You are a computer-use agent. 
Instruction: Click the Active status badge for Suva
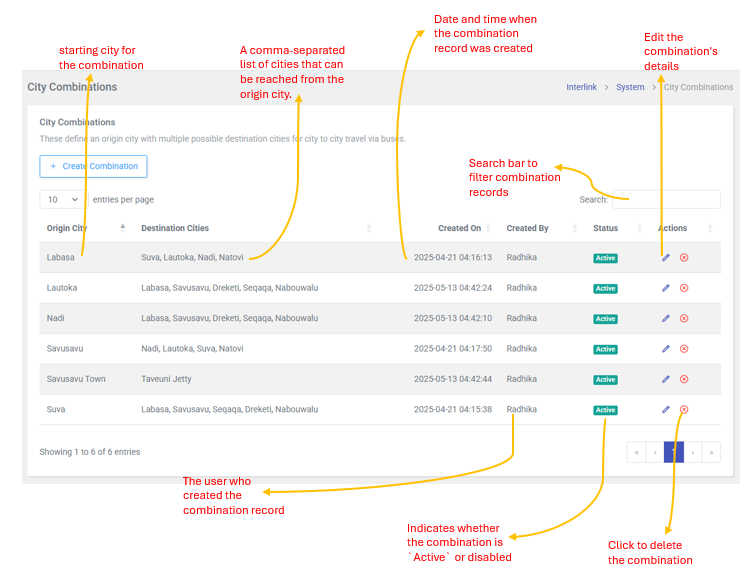point(605,410)
